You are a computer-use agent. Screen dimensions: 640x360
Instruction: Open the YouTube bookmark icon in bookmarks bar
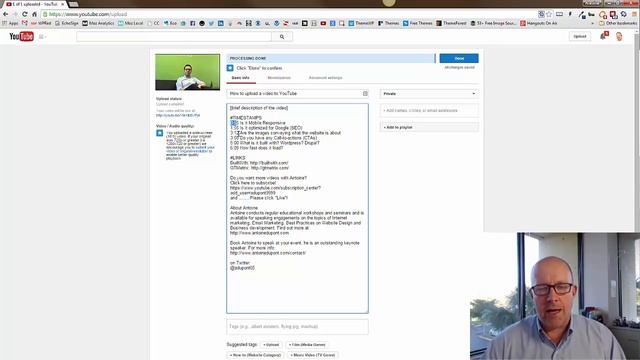tap(323, 23)
